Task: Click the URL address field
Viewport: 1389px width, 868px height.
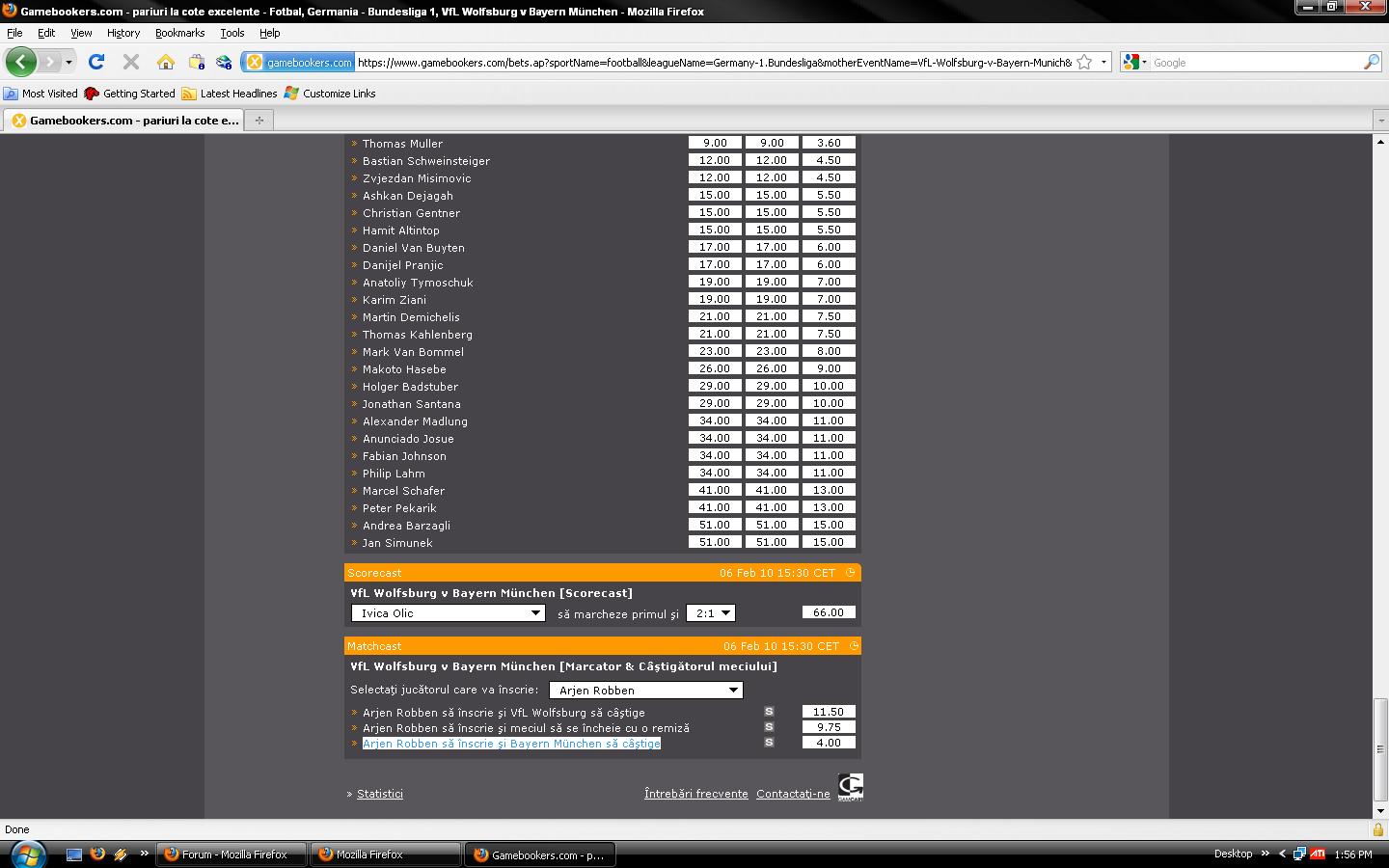Action: tap(714, 62)
